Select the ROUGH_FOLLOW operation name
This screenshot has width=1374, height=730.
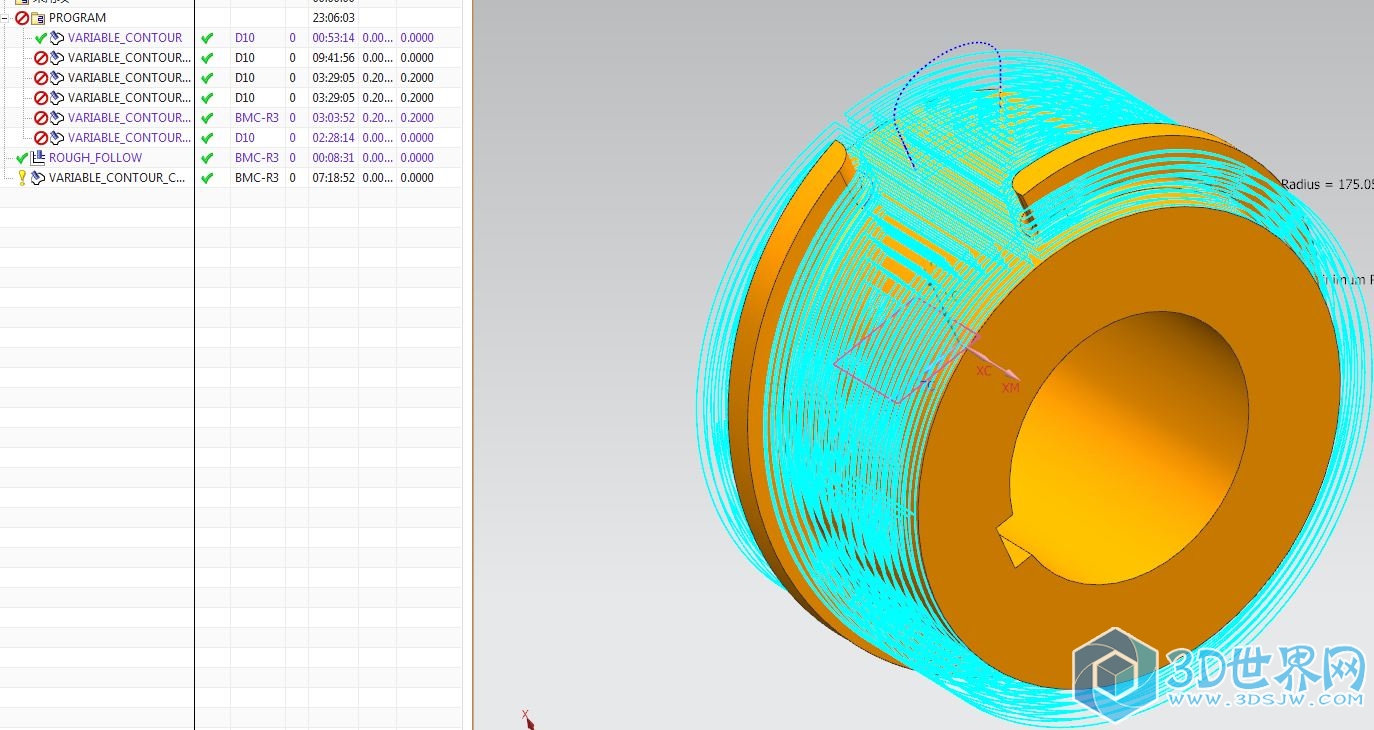click(95, 158)
